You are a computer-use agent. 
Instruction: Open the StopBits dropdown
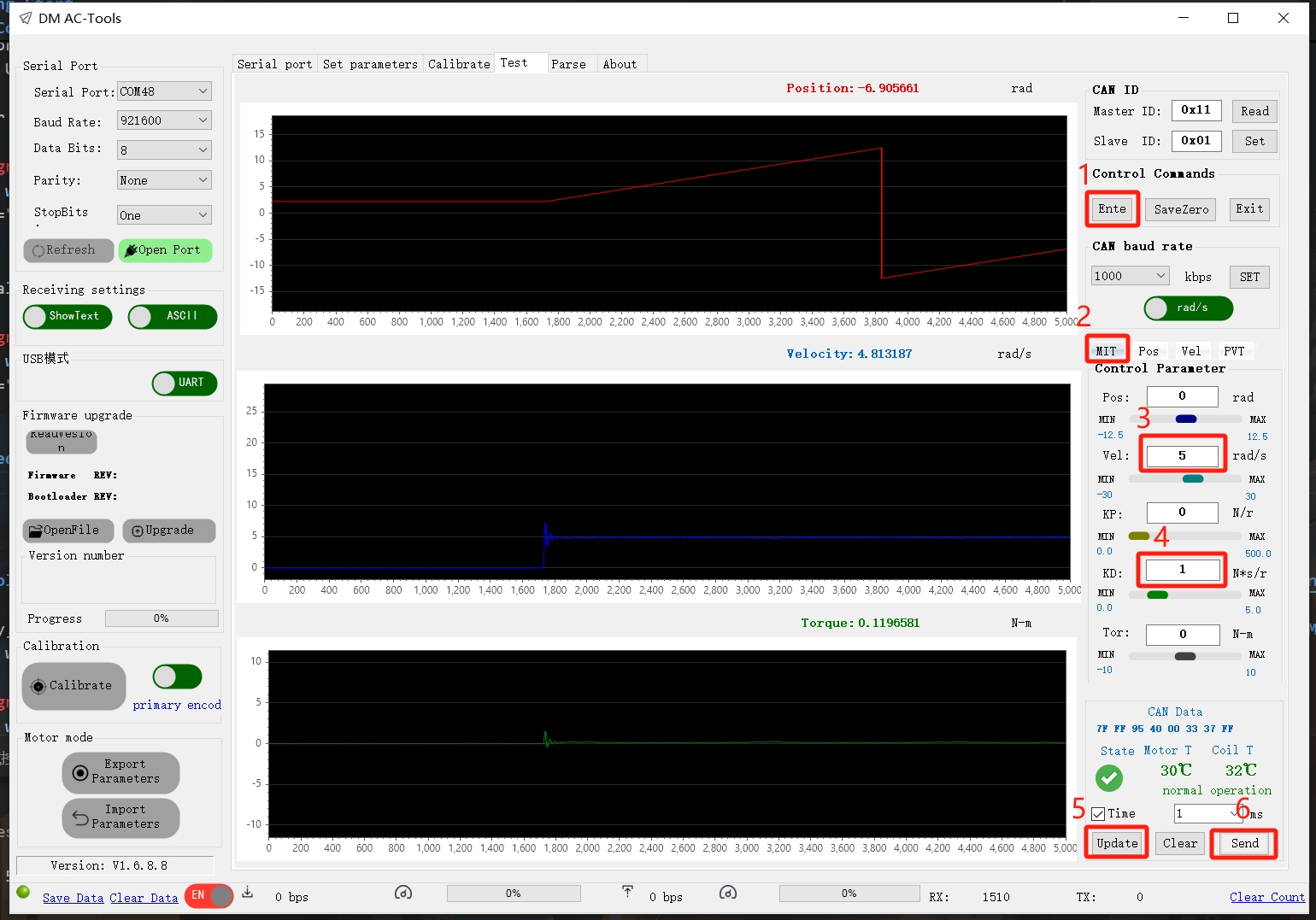(164, 215)
